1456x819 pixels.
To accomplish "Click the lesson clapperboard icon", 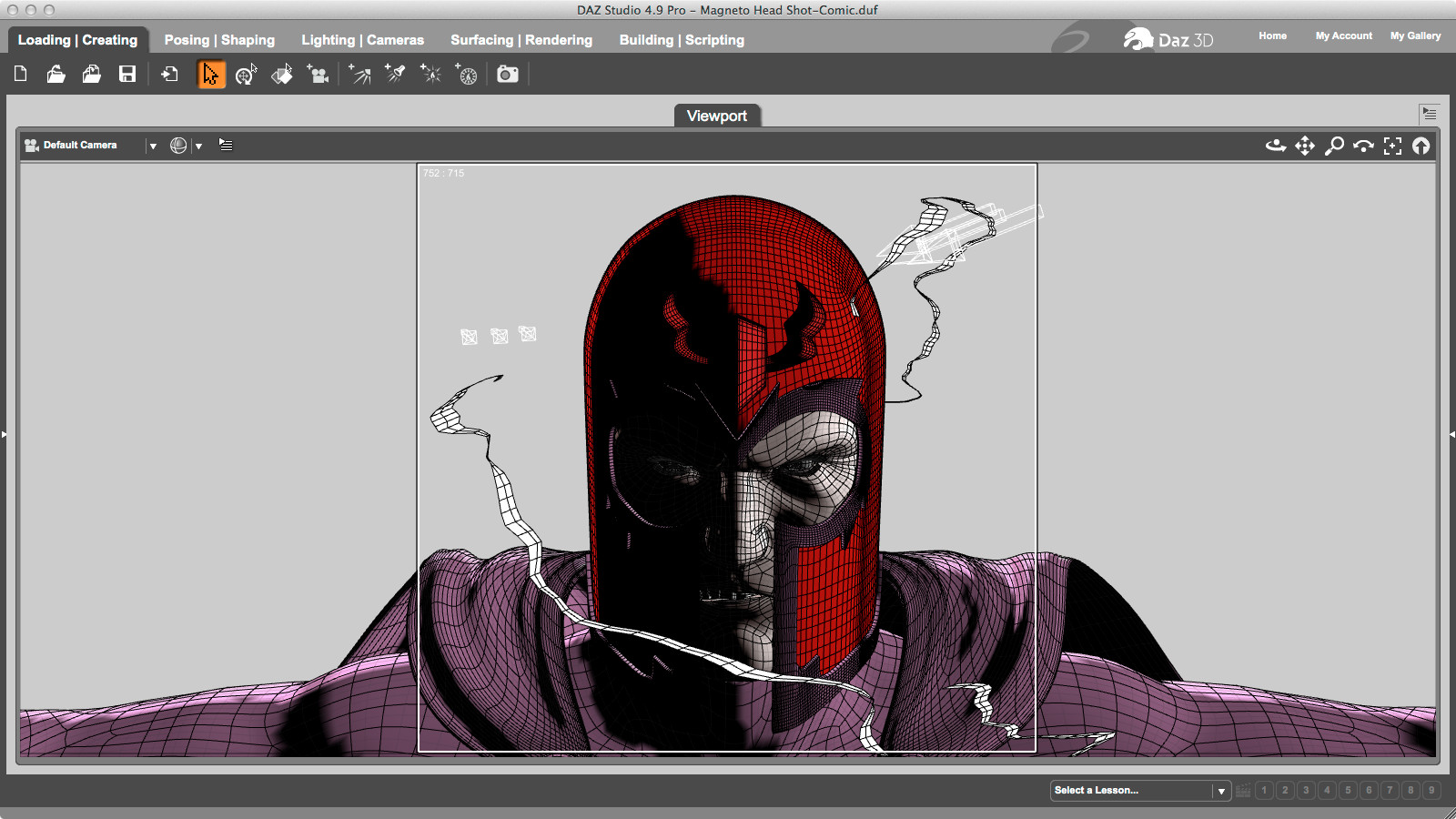I will click(1242, 790).
